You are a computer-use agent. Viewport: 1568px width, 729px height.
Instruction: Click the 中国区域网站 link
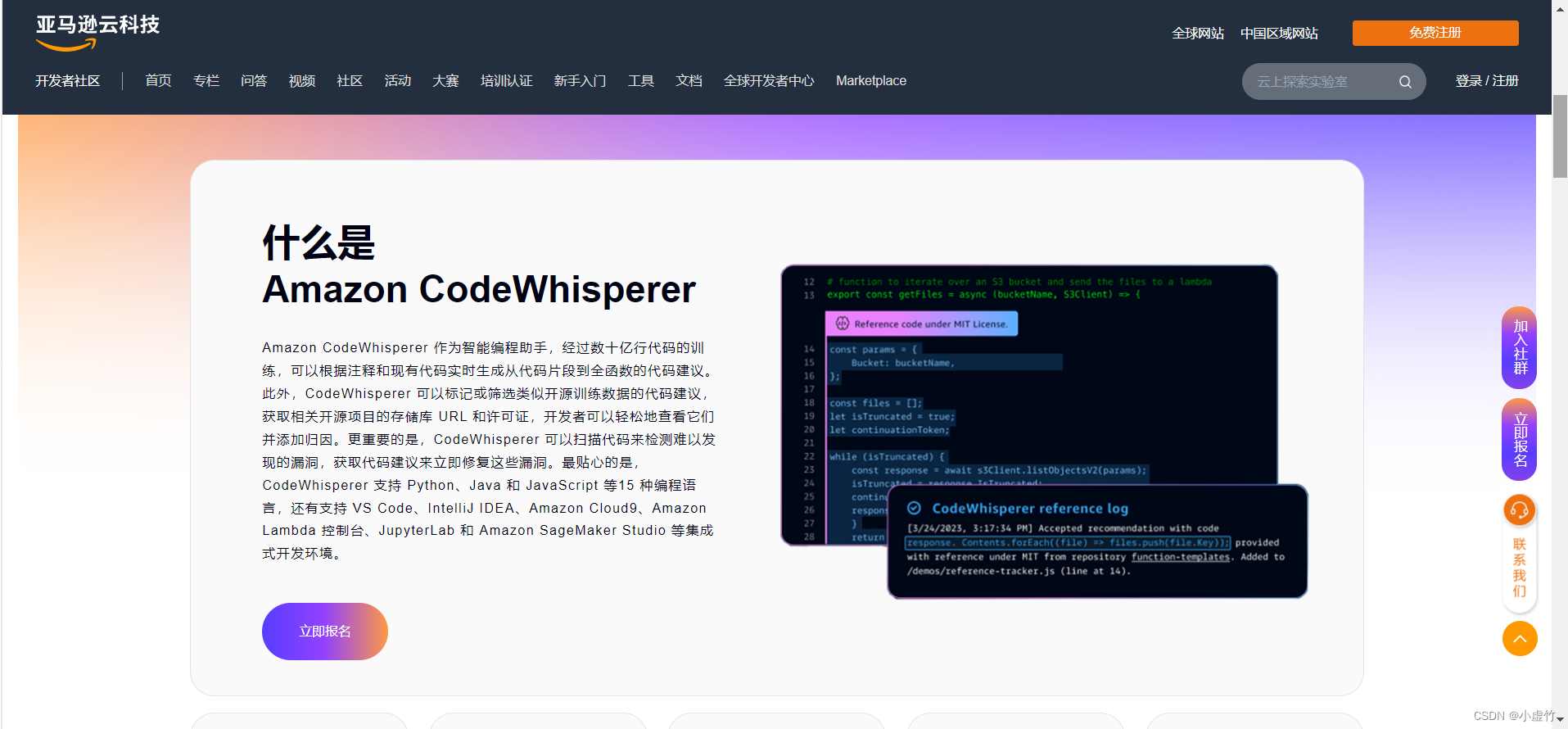click(x=1279, y=34)
